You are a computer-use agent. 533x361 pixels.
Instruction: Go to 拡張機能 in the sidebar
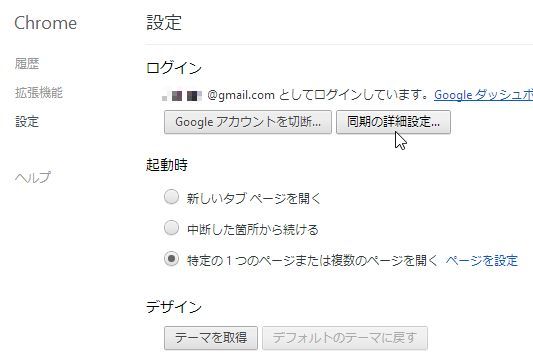[x=39, y=92]
